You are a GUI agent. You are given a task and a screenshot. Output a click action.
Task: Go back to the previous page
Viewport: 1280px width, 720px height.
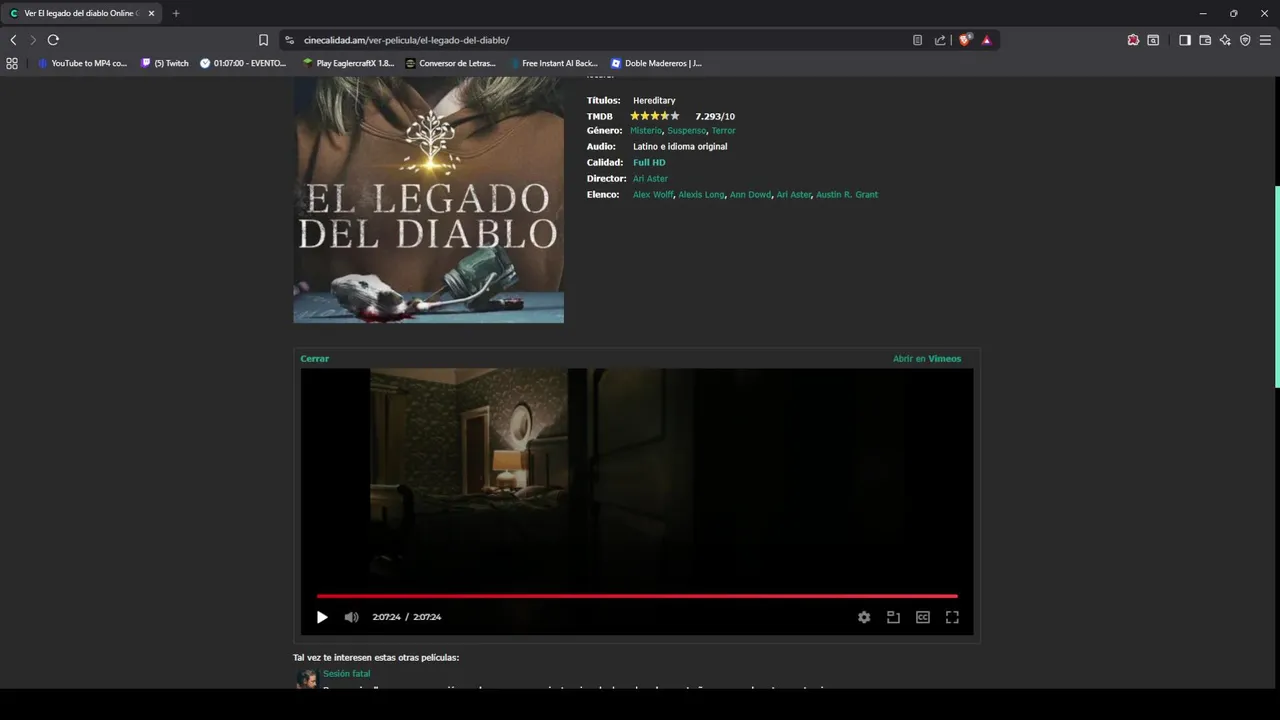(x=13, y=40)
